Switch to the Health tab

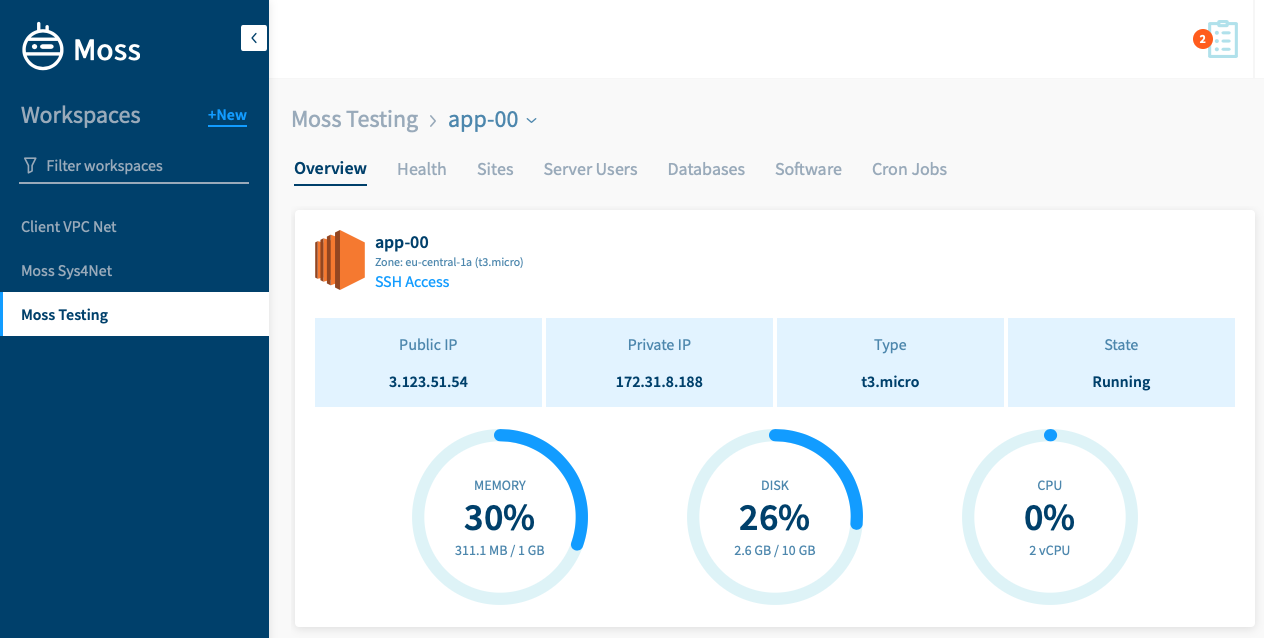[x=422, y=169]
